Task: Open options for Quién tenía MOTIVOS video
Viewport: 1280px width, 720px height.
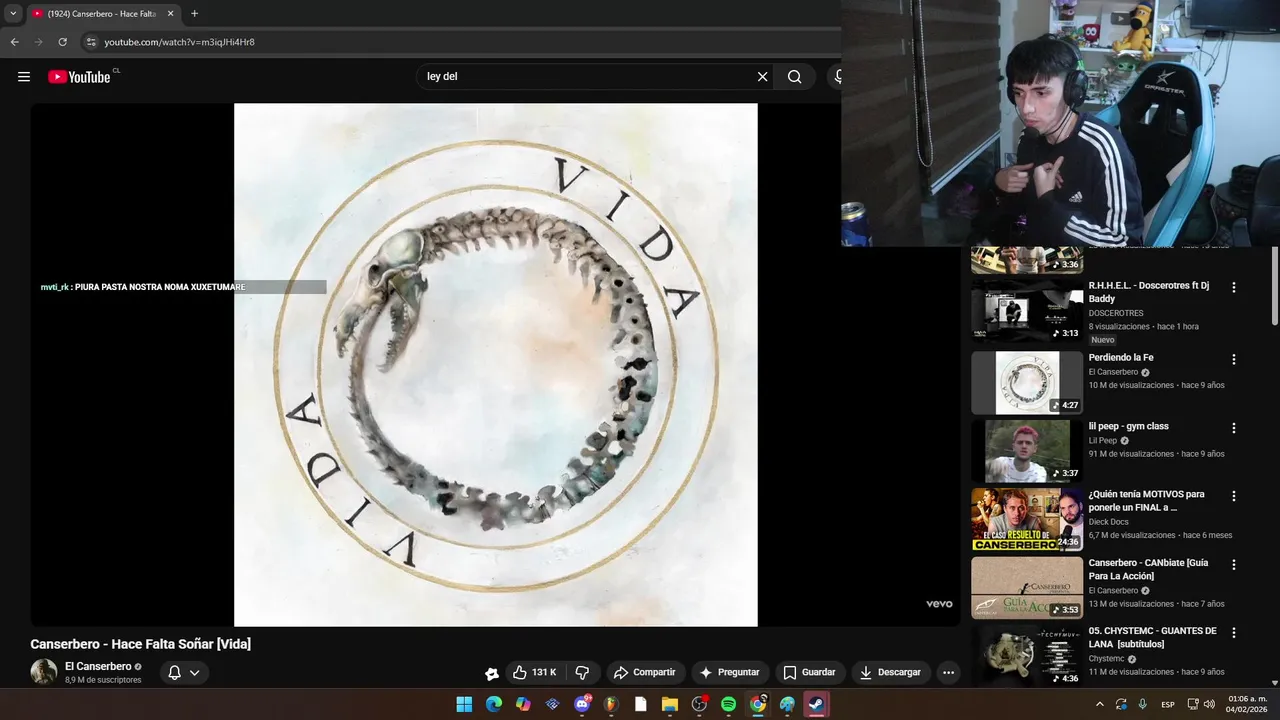Action: tap(1233, 496)
